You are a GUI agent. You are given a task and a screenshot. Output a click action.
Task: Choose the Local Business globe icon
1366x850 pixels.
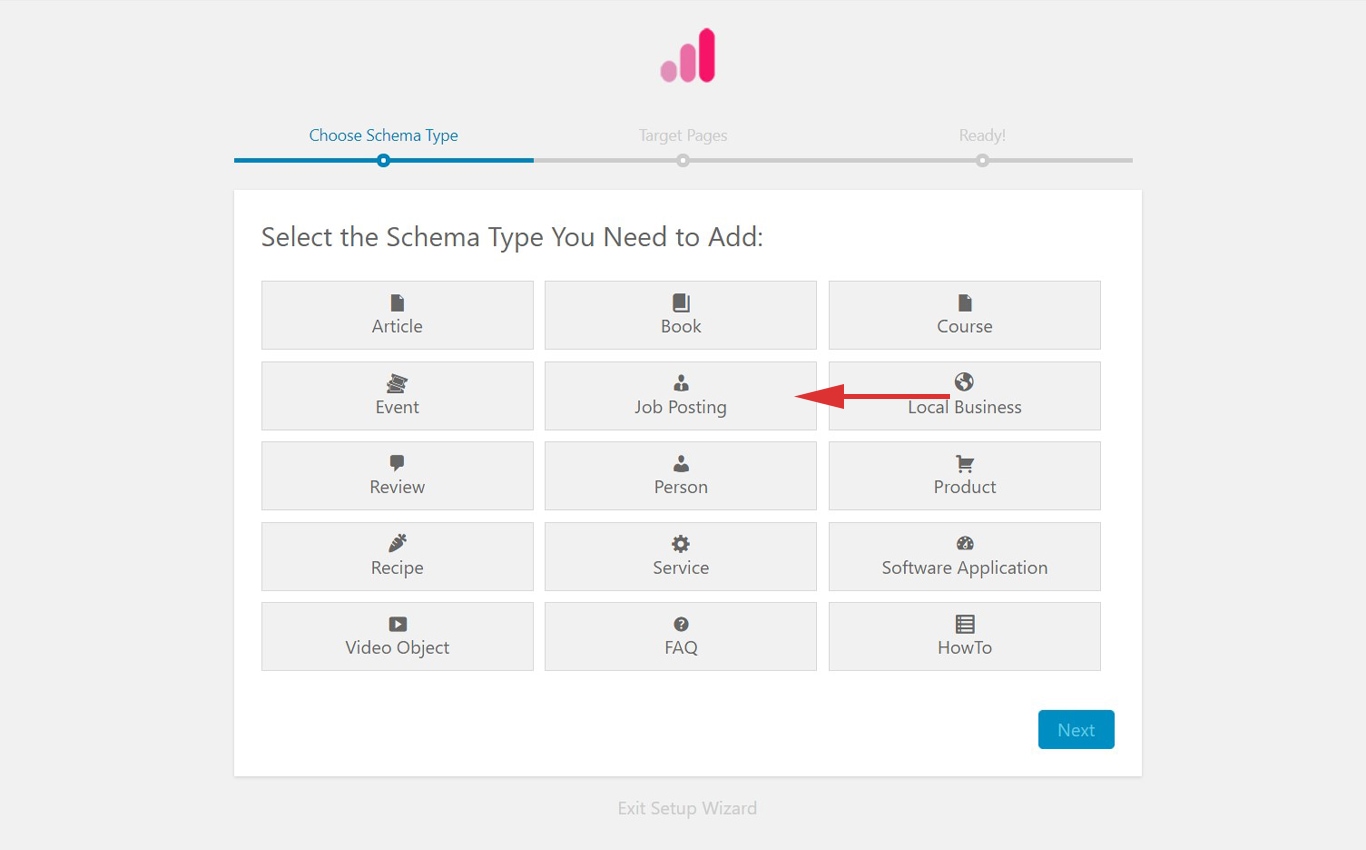(964, 381)
